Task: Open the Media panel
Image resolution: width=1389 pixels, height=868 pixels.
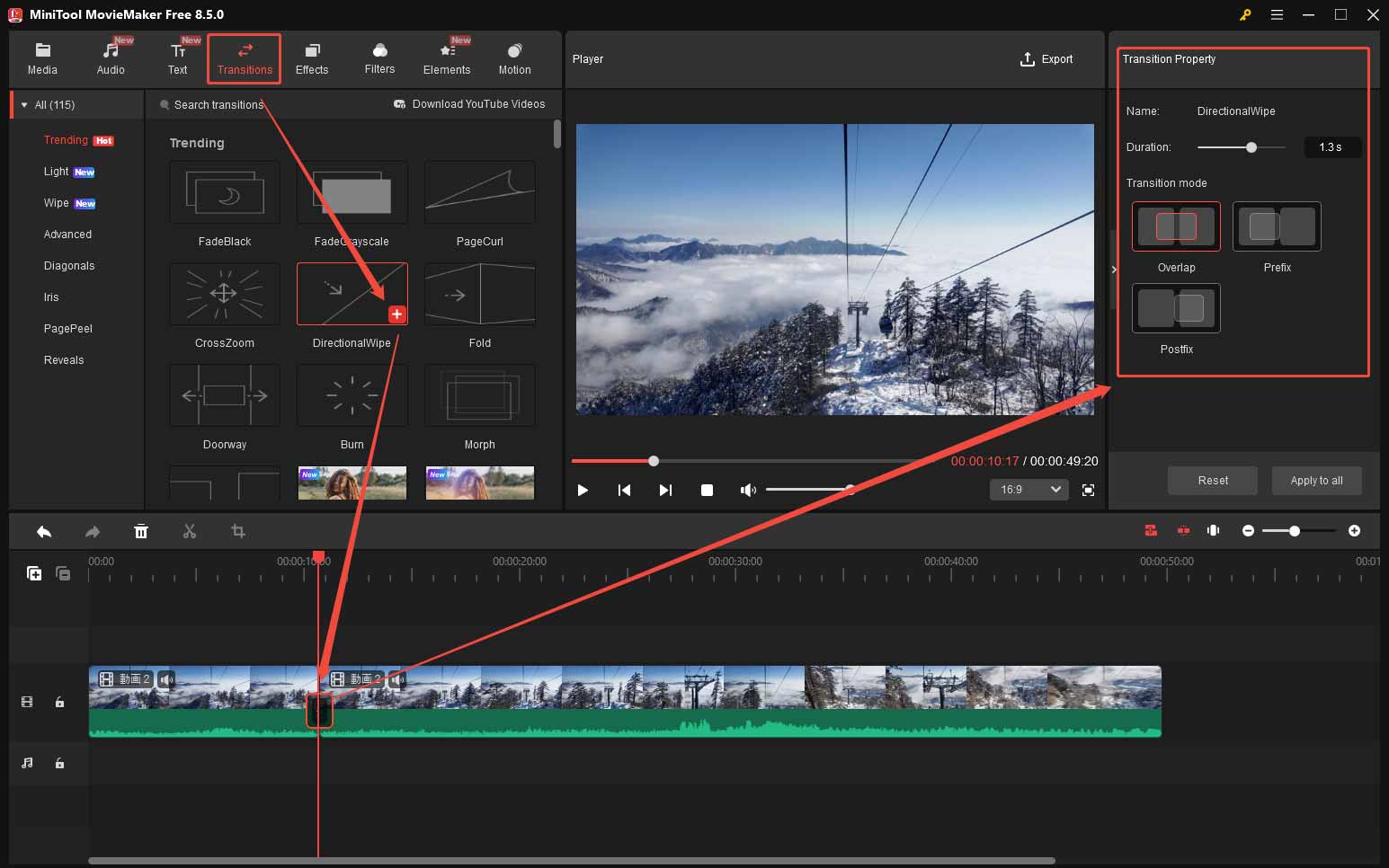Action: 42,58
